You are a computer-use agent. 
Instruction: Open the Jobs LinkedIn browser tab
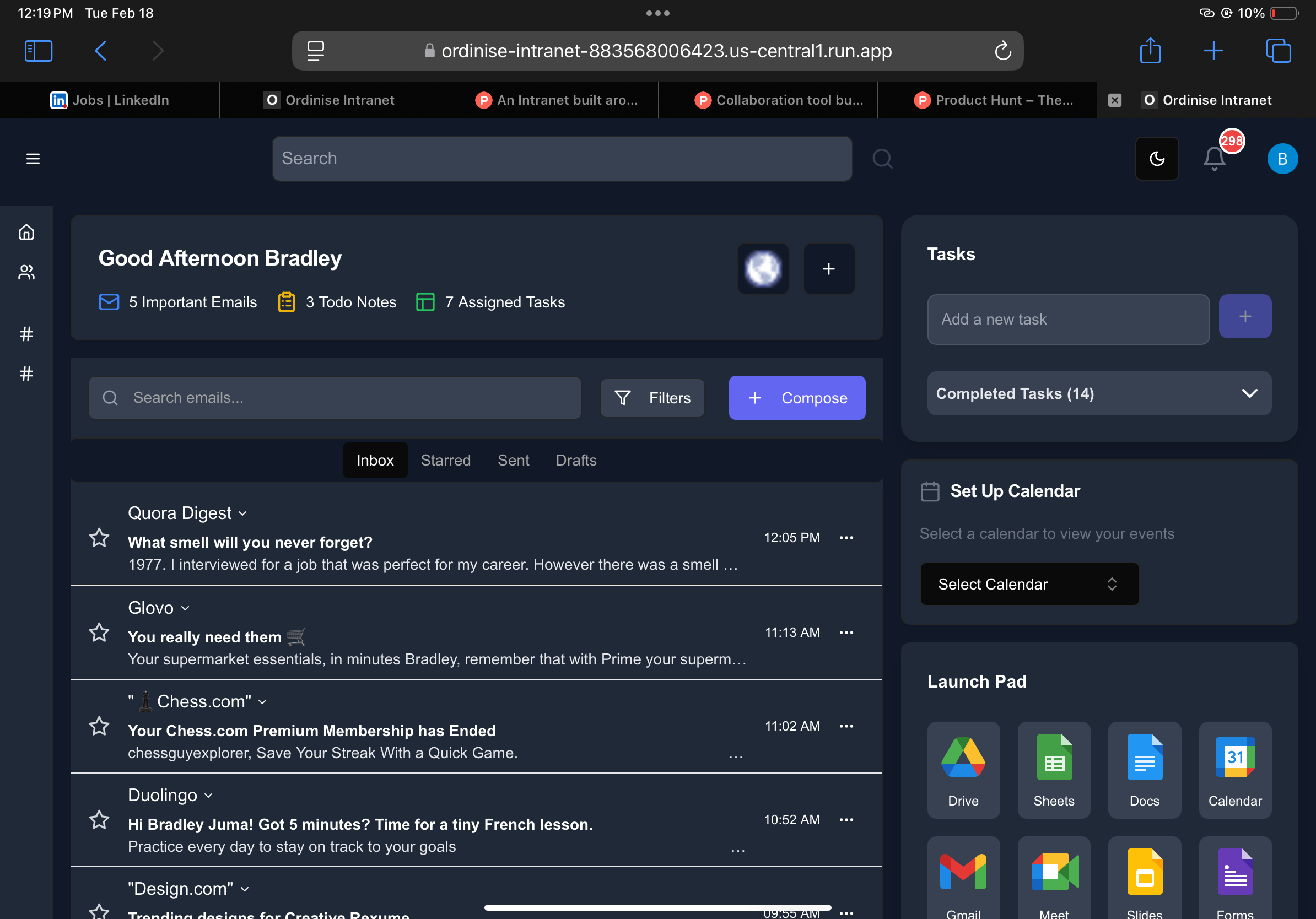click(111, 99)
